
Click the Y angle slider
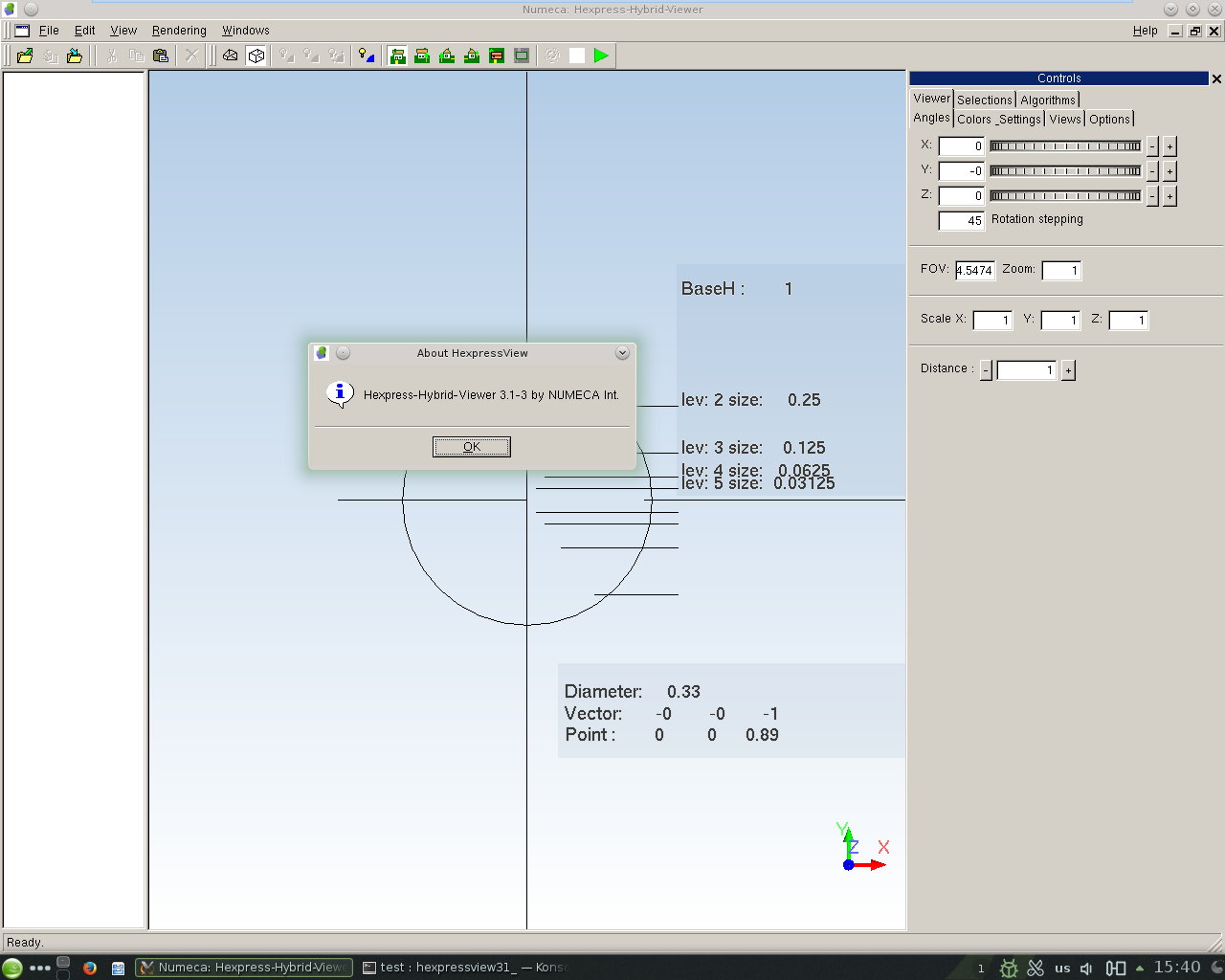click(x=1065, y=171)
